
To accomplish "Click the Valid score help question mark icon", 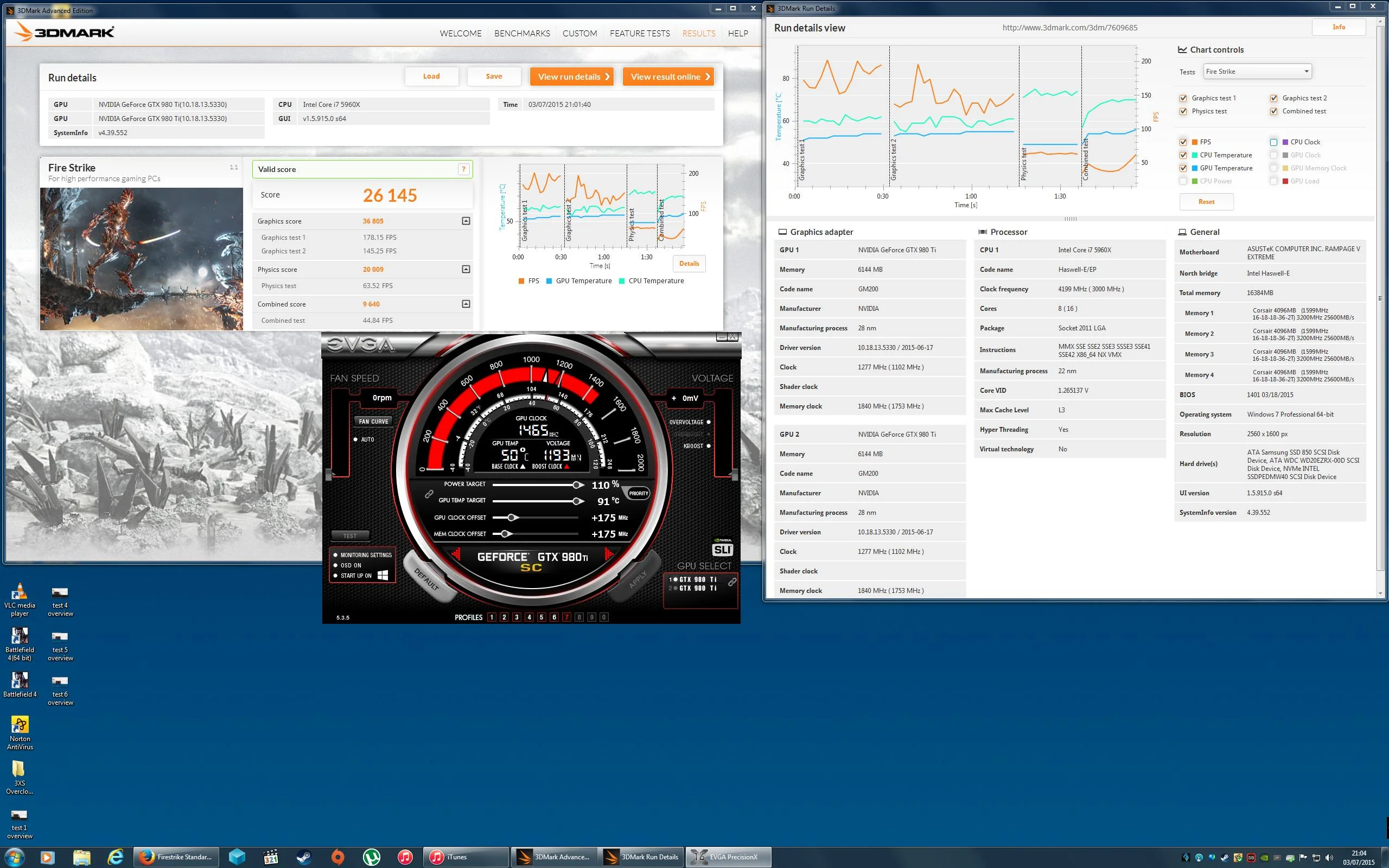I will click(x=463, y=169).
